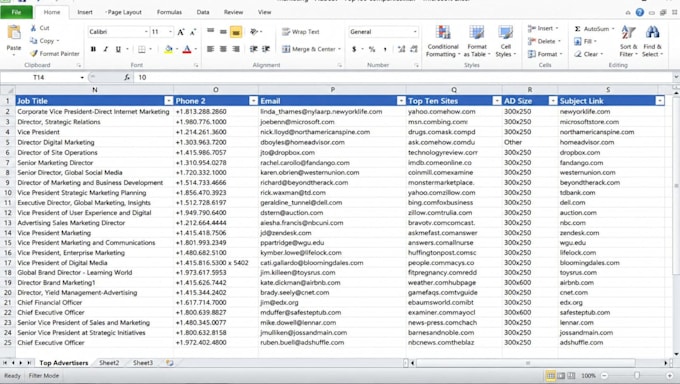Apply the yellow Fill Color bucket
This screenshot has width=680, height=384.
168,49
